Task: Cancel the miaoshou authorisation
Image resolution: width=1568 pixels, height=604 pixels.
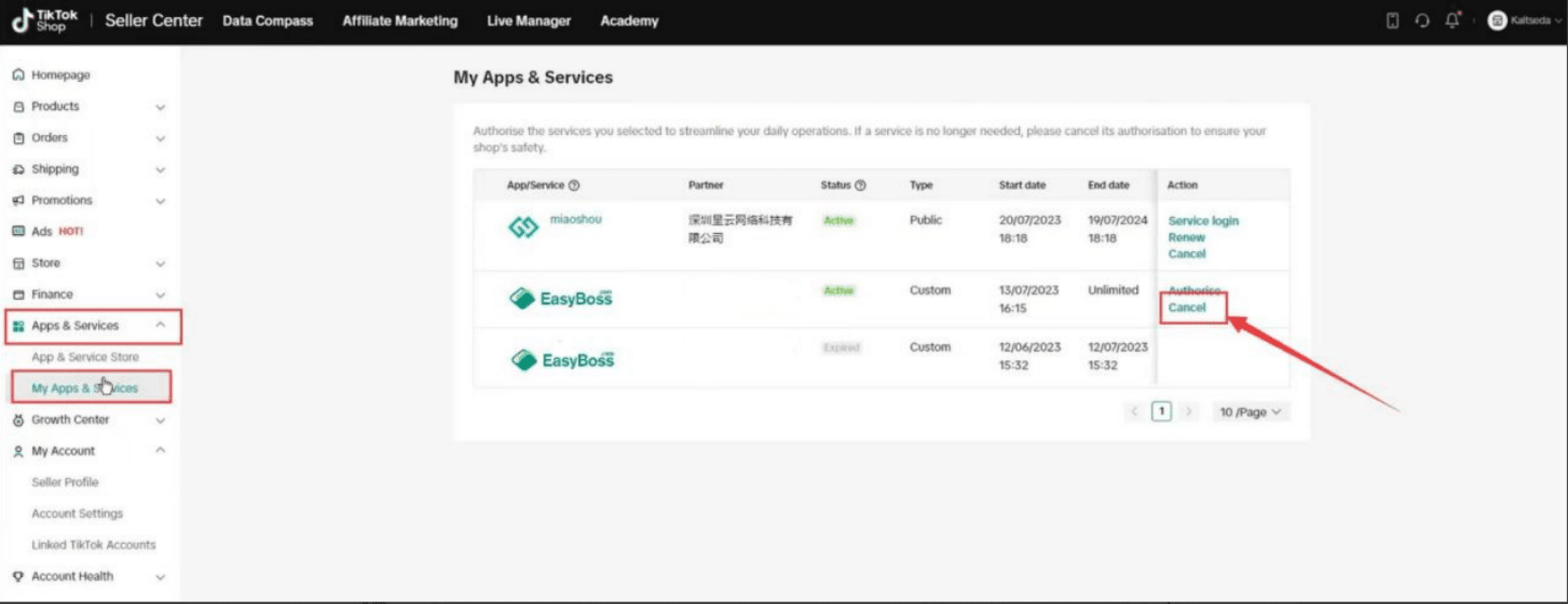Action: click(1187, 254)
